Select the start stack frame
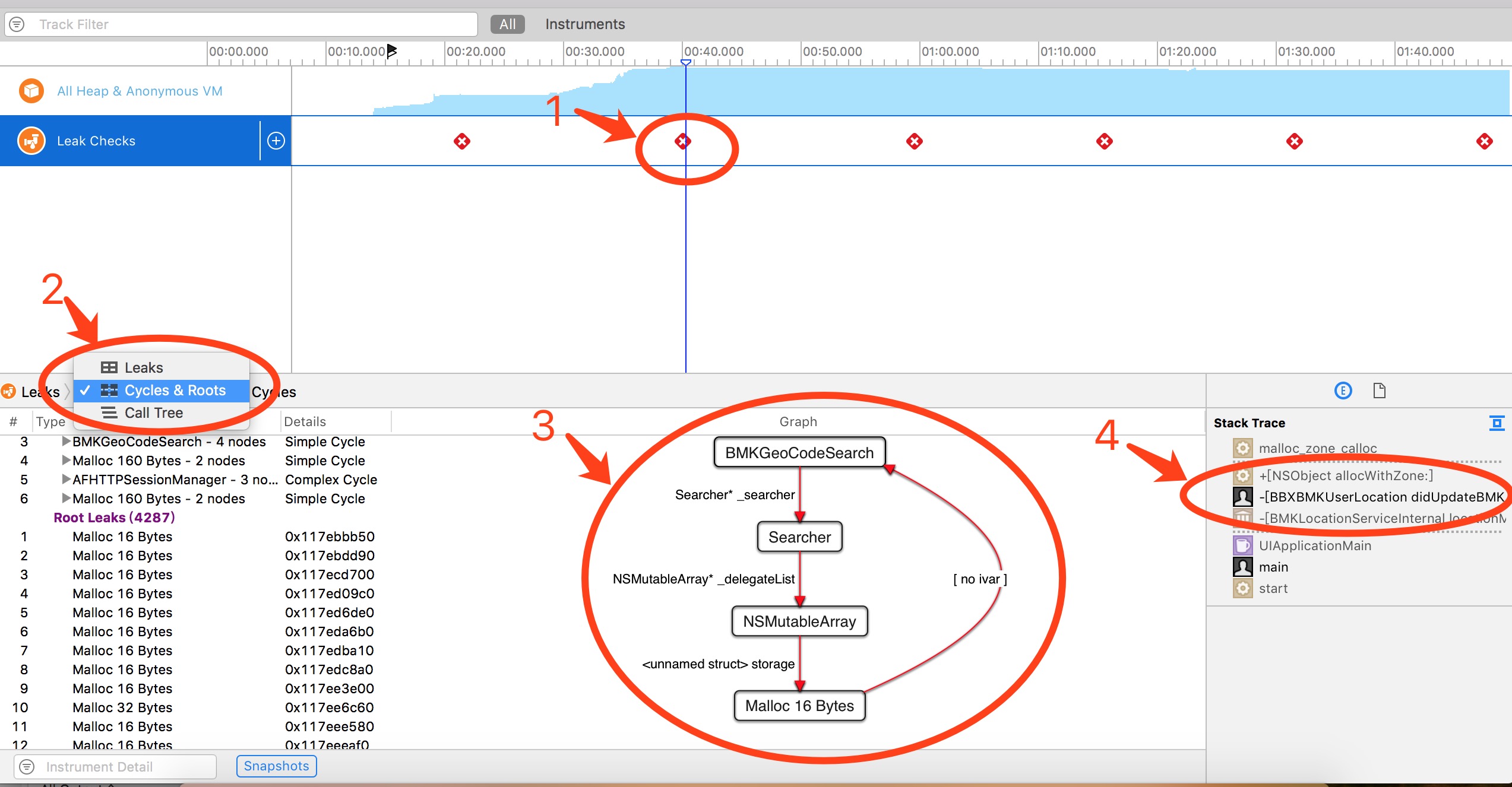This screenshot has height=787, width=1512. pos(1273,588)
